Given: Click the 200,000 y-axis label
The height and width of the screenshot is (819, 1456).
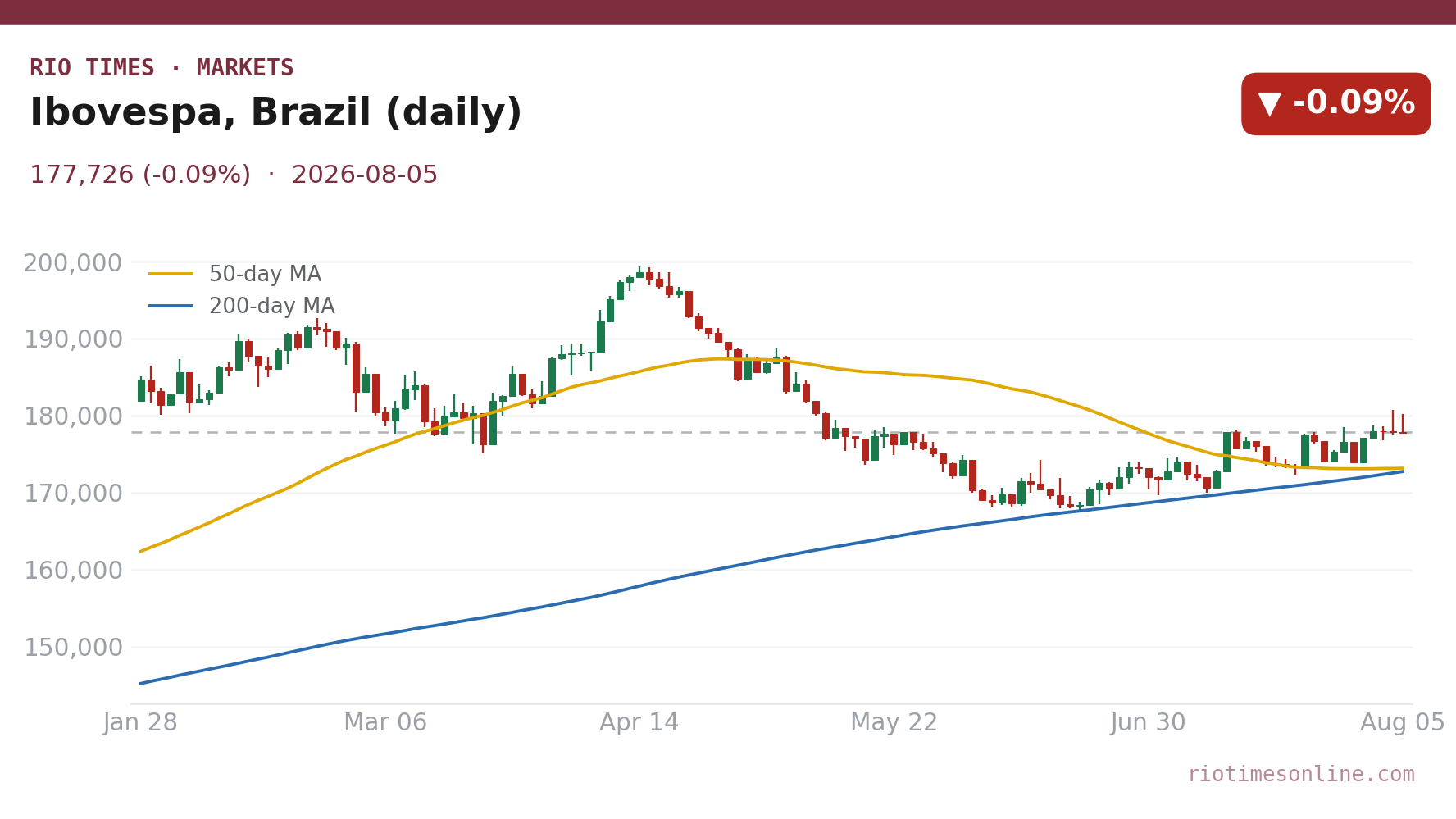Looking at the screenshot, I should tap(73, 263).
